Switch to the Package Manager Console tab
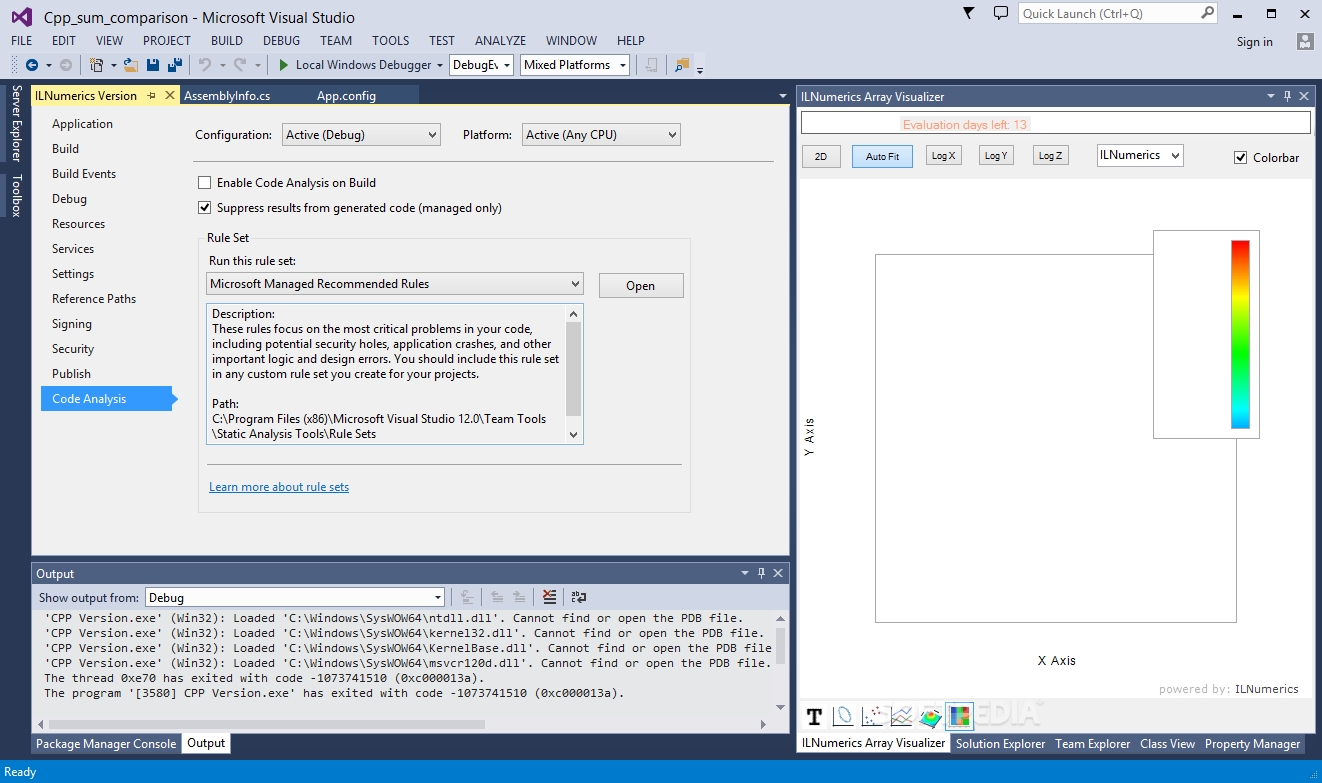 pyautogui.click(x=106, y=743)
